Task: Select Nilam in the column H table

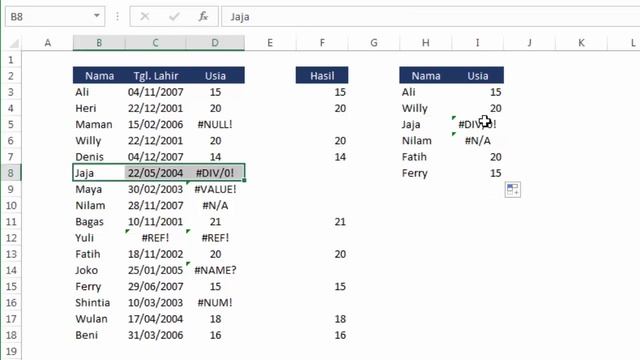Action: click(x=426, y=141)
